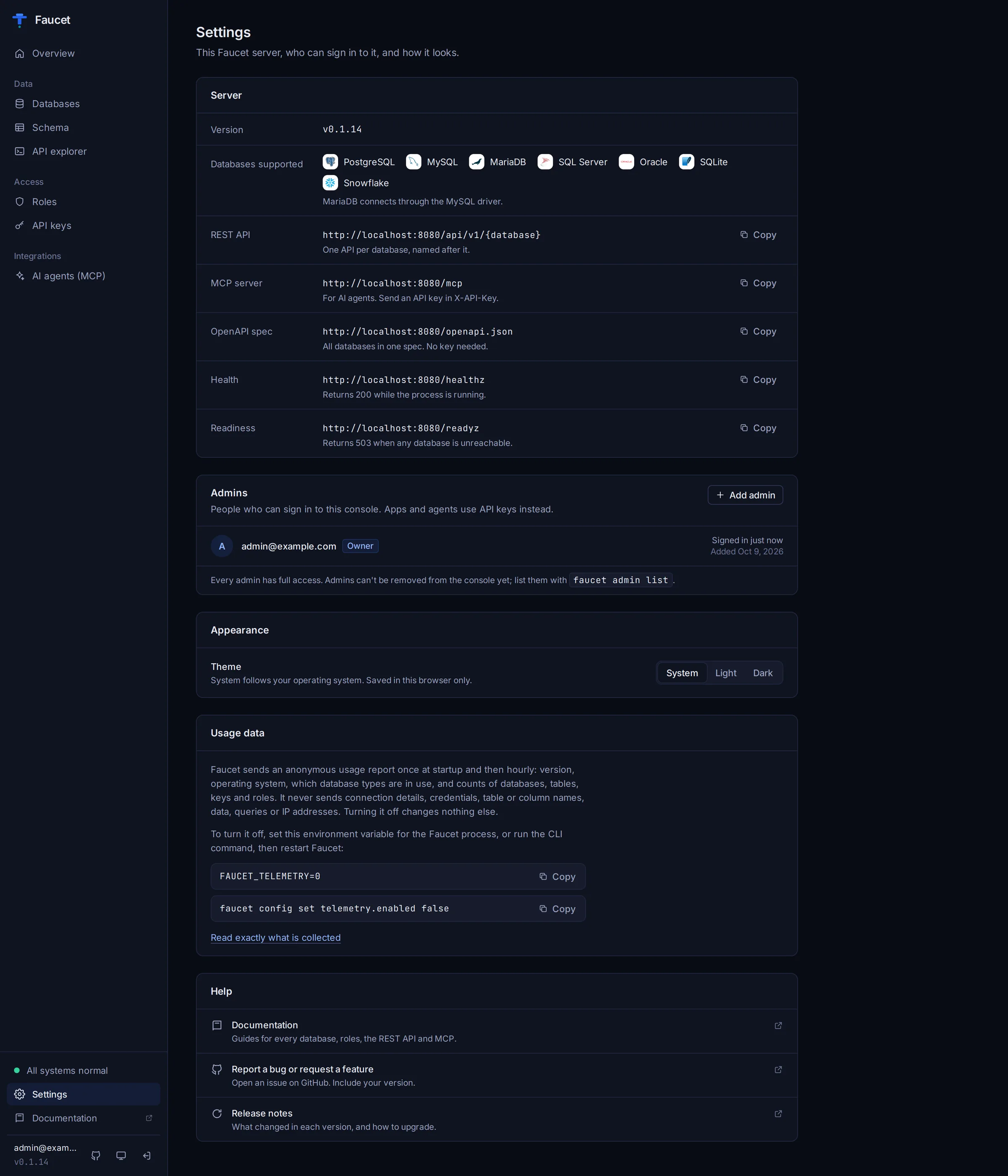Switch theme to Dark
This screenshot has height=1176, width=1008.
[x=763, y=673]
